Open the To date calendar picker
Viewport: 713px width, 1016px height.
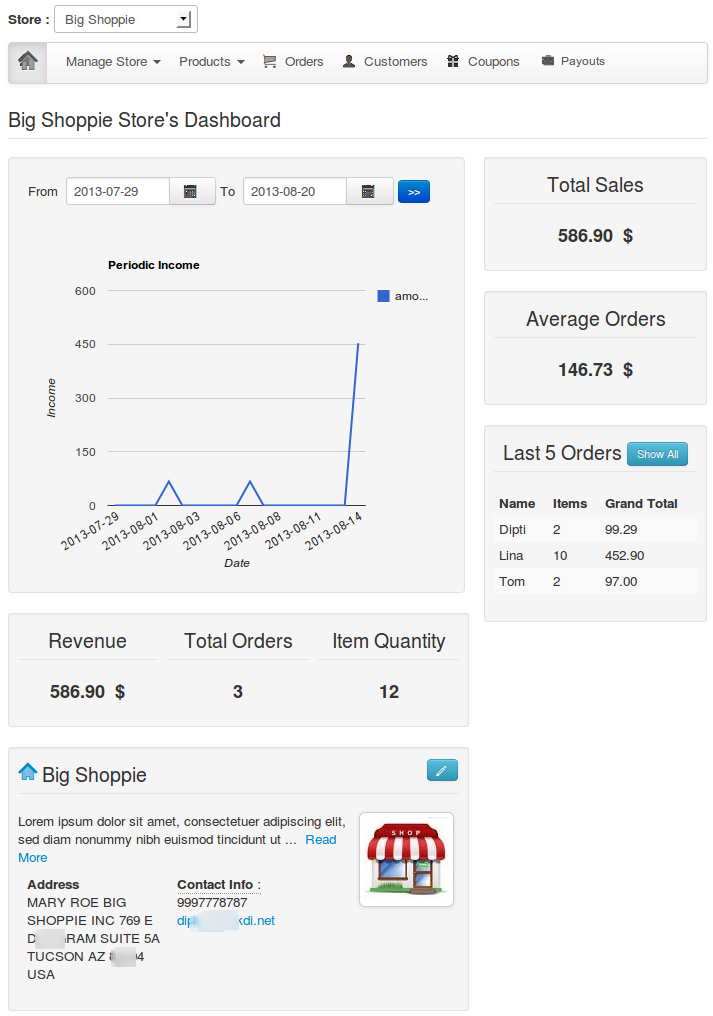click(369, 192)
